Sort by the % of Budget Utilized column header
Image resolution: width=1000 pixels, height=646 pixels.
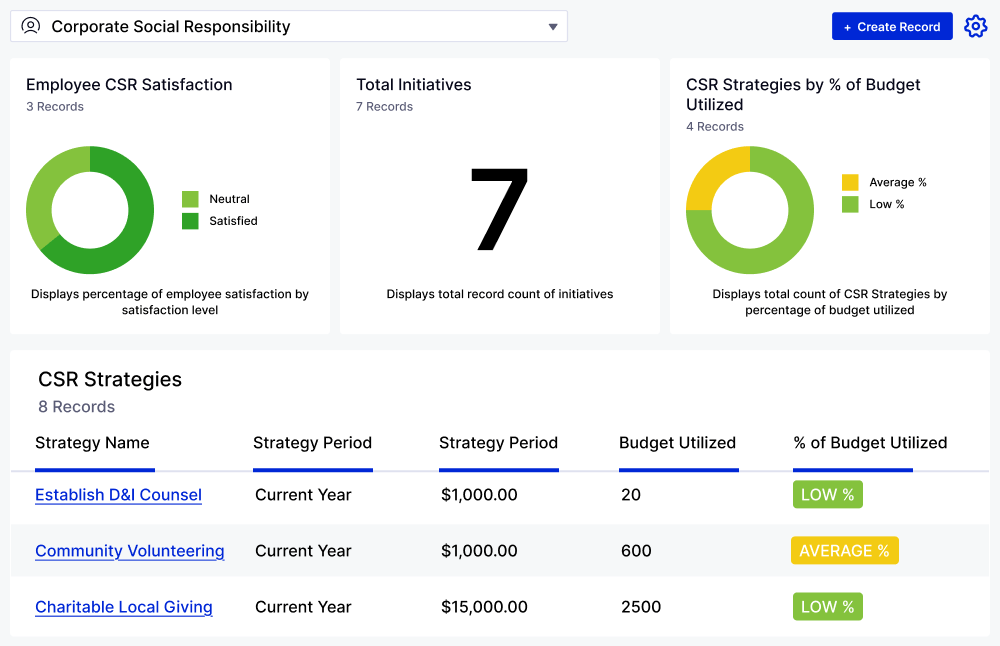pos(870,443)
